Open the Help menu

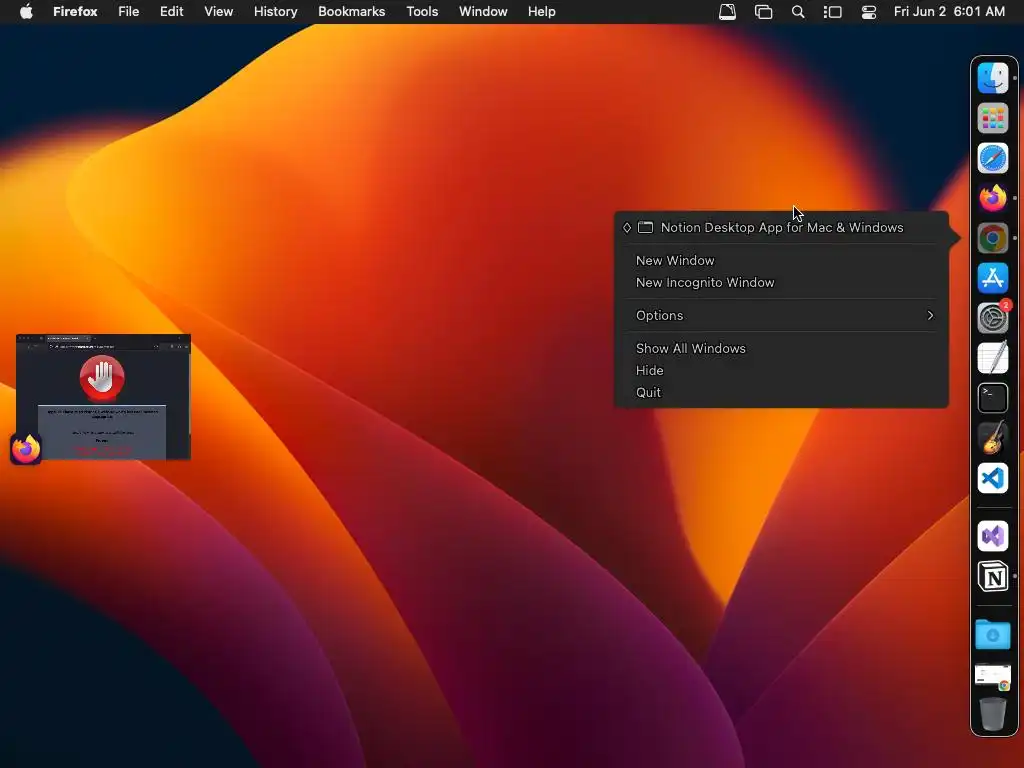pyautogui.click(x=541, y=12)
